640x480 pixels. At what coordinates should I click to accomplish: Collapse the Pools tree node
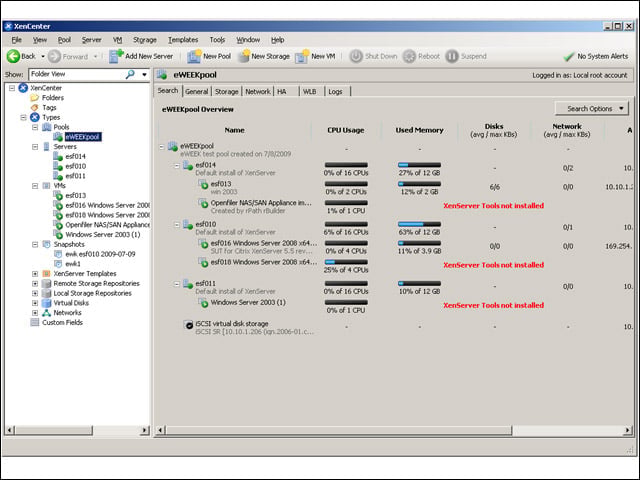[35, 127]
